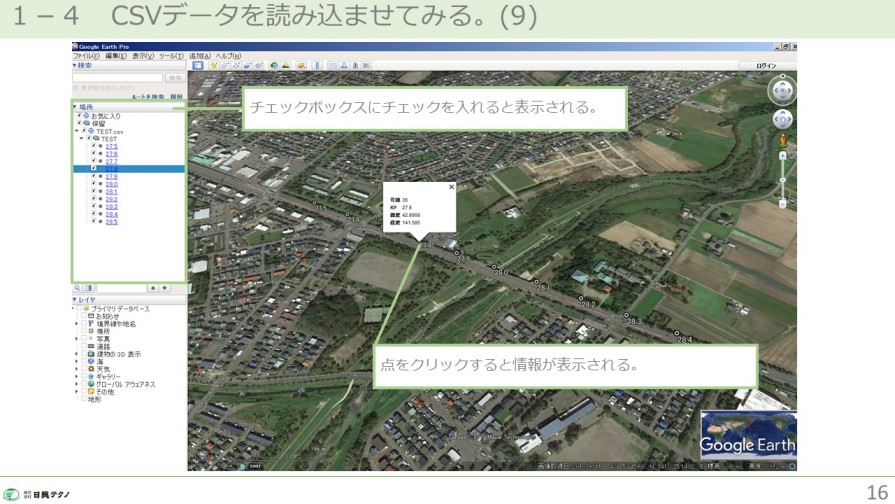
Task: Click the ログイン button
Action: [x=766, y=65]
